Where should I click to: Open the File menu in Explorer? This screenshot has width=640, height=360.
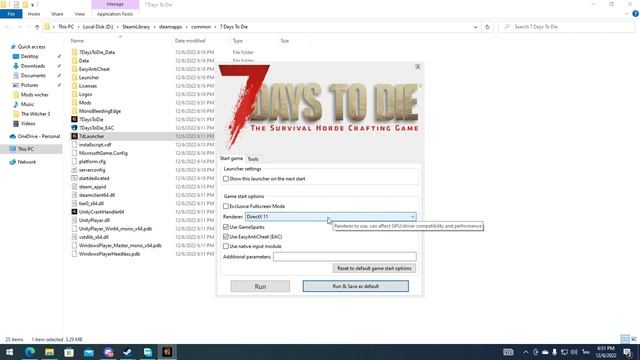[x=11, y=14]
